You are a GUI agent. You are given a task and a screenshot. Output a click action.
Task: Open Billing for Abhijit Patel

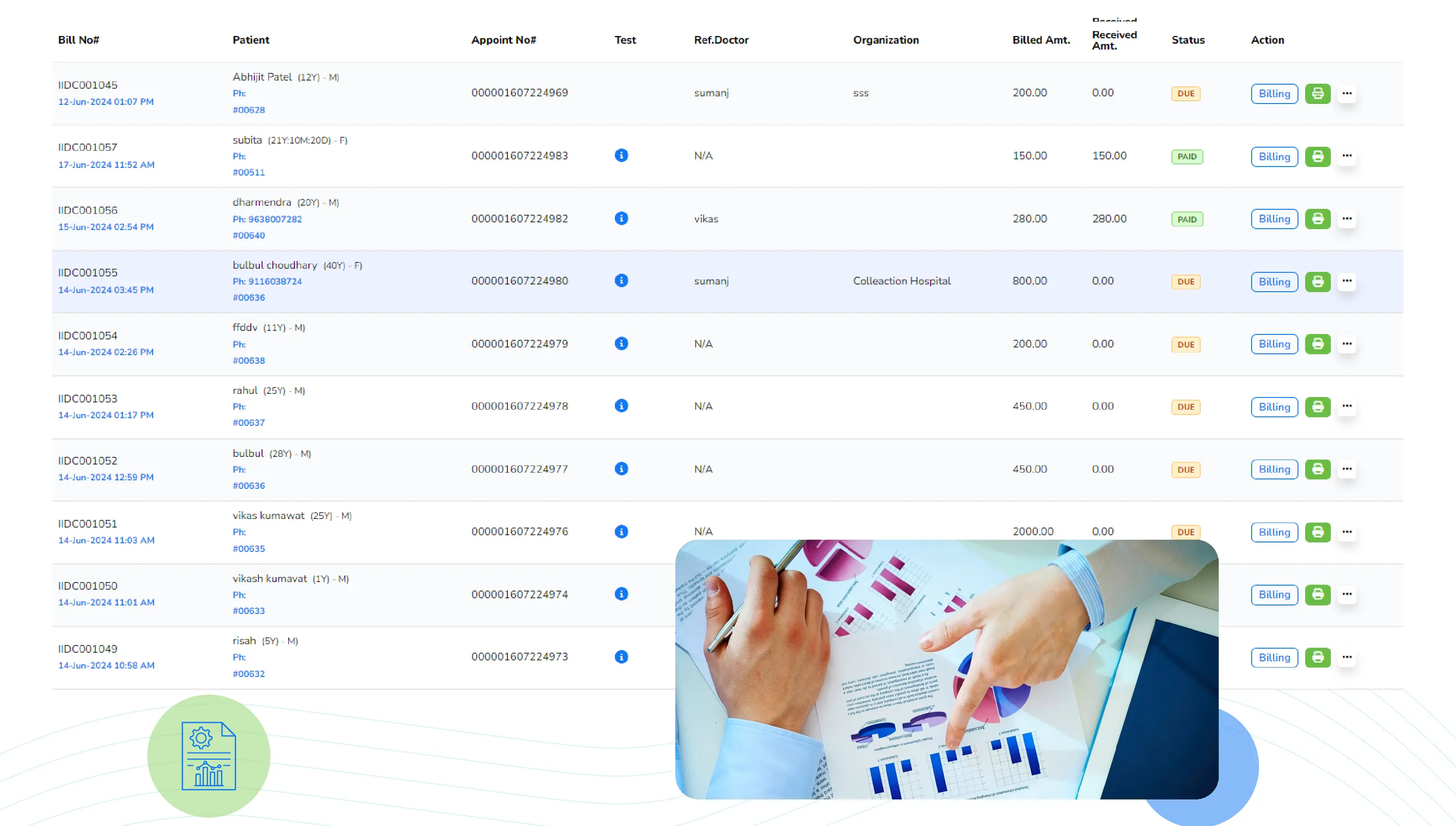point(1275,94)
